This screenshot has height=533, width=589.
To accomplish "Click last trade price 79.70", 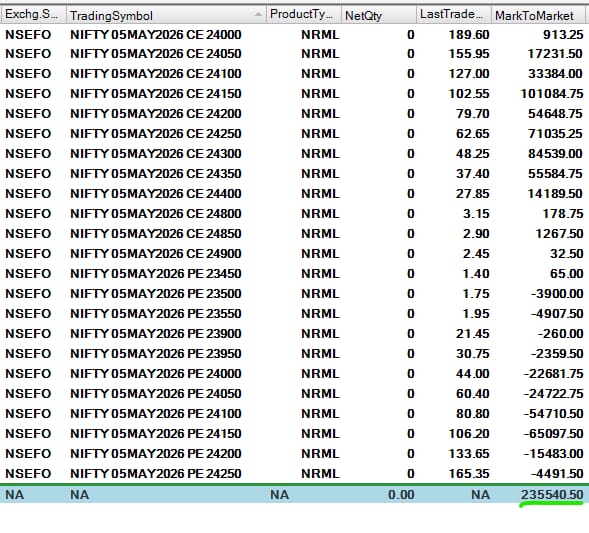I will point(473,113).
